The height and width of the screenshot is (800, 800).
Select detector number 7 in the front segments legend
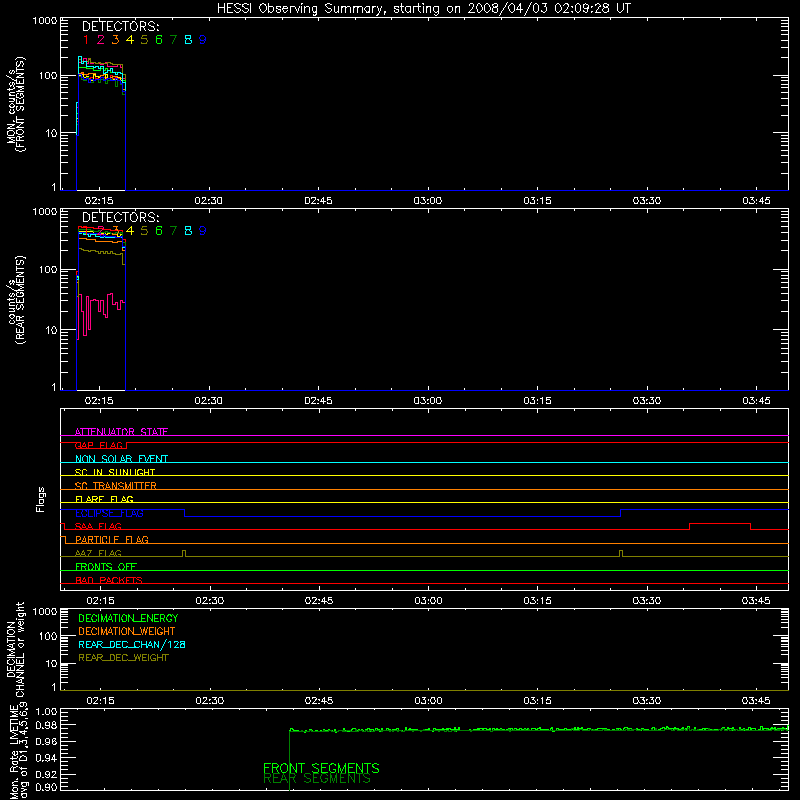pyautogui.click(x=173, y=40)
